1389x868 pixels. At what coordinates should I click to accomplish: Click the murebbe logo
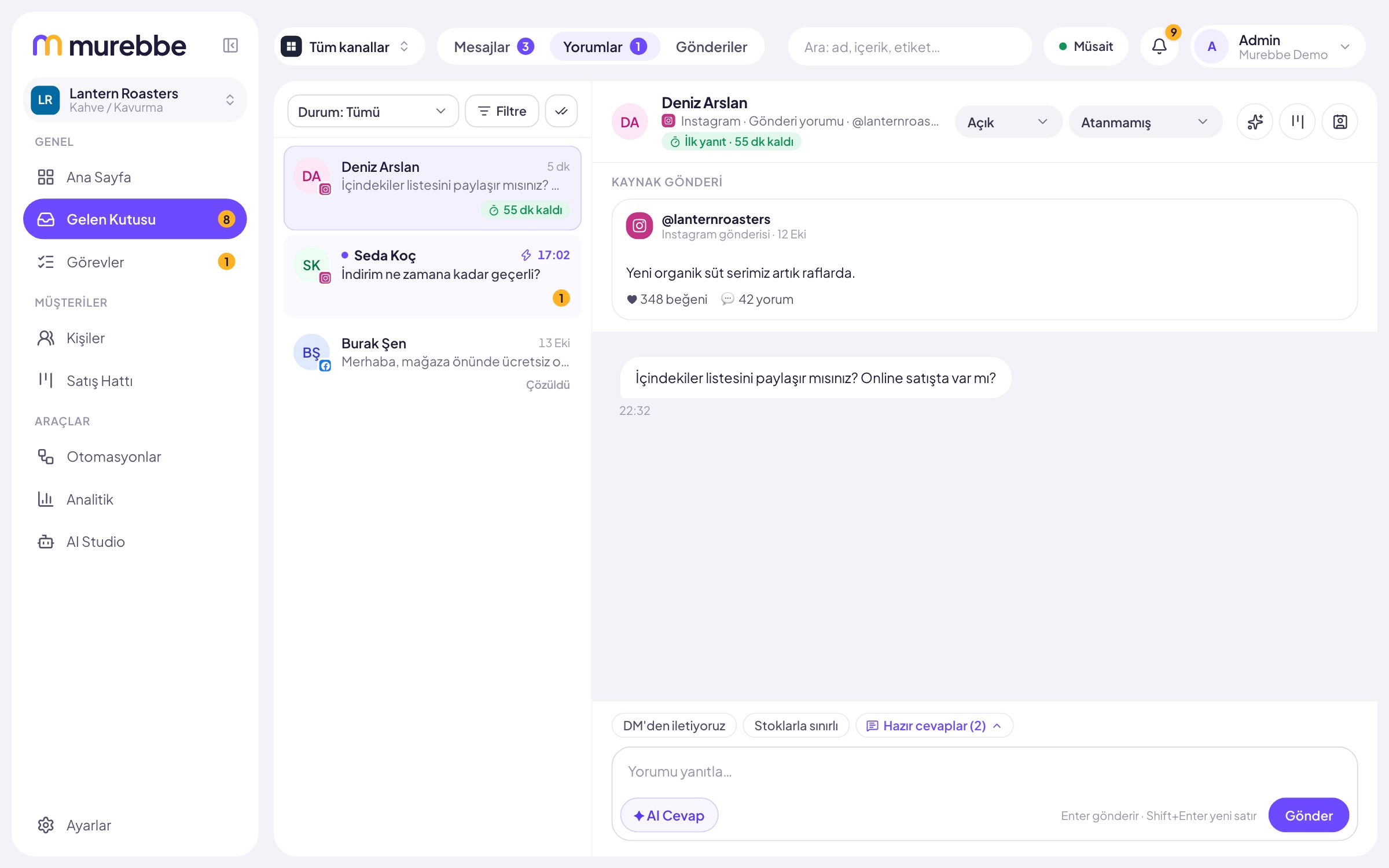coord(109,46)
